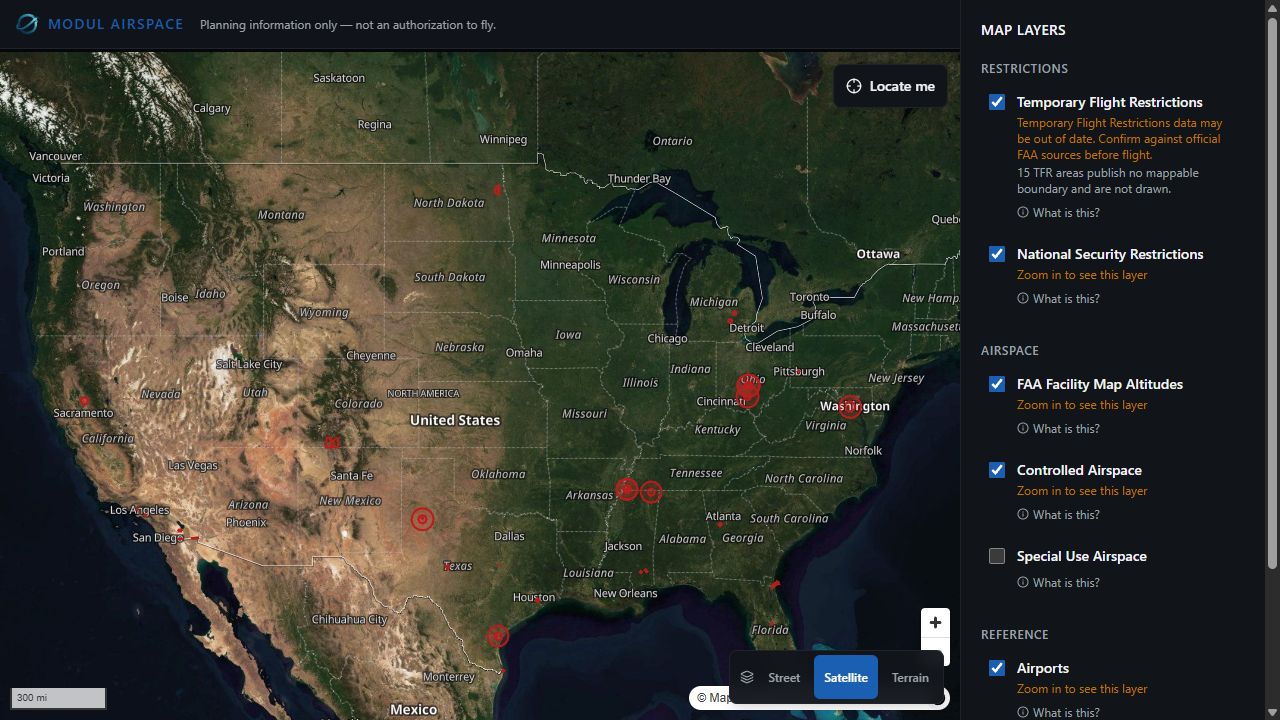1280x720 pixels.
Task: Click the RESTRICTIONS section heading
Action: (x=1024, y=69)
